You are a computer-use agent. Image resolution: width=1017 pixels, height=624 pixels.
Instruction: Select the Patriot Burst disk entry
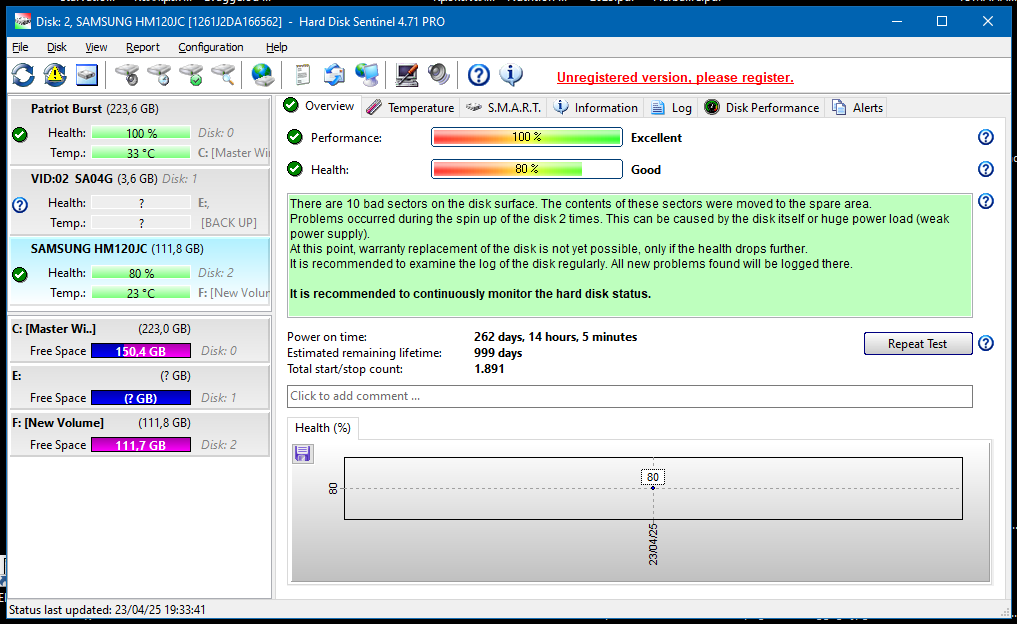click(139, 131)
